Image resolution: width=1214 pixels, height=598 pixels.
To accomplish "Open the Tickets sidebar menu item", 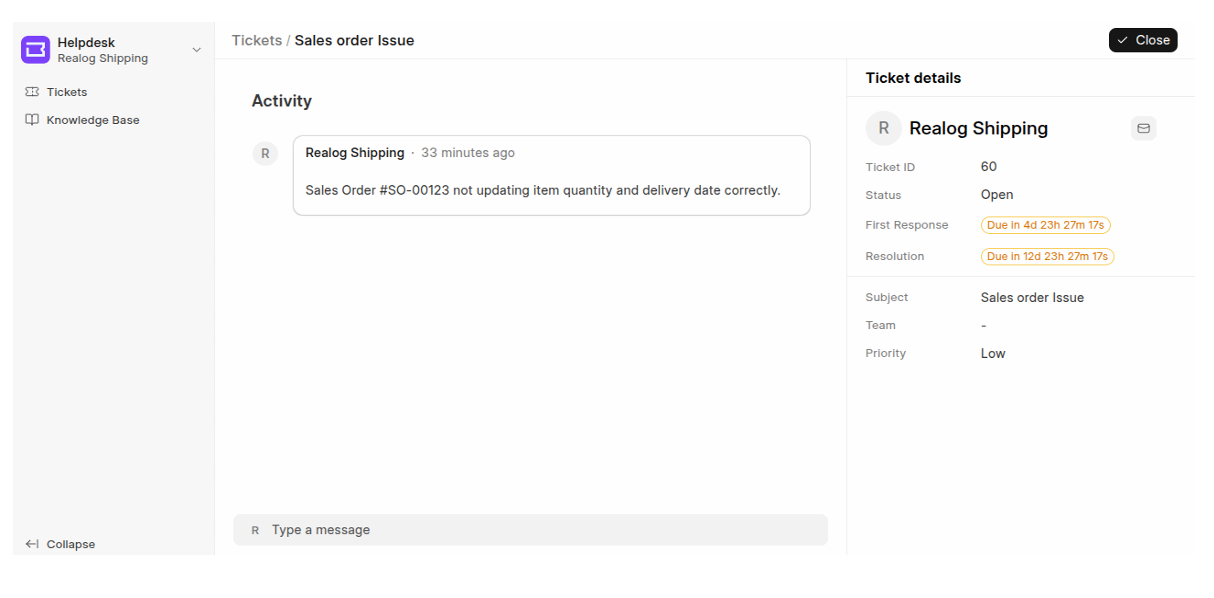I will click(x=67, y=92).
